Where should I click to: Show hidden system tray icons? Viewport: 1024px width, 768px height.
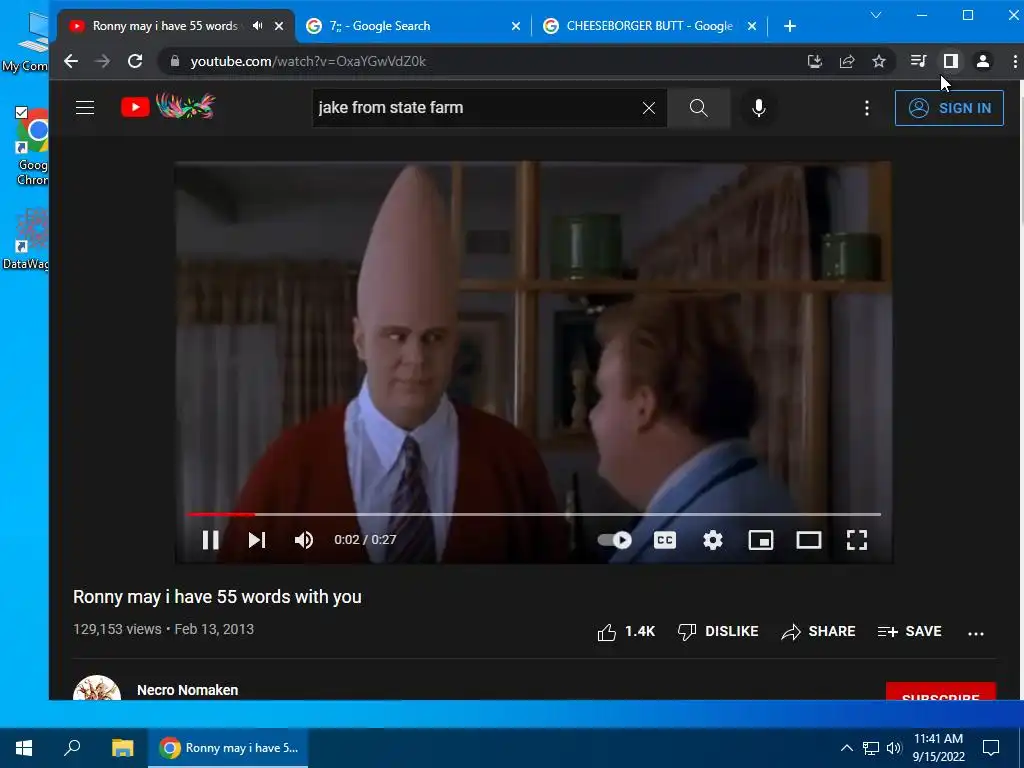tap(846, 748)
